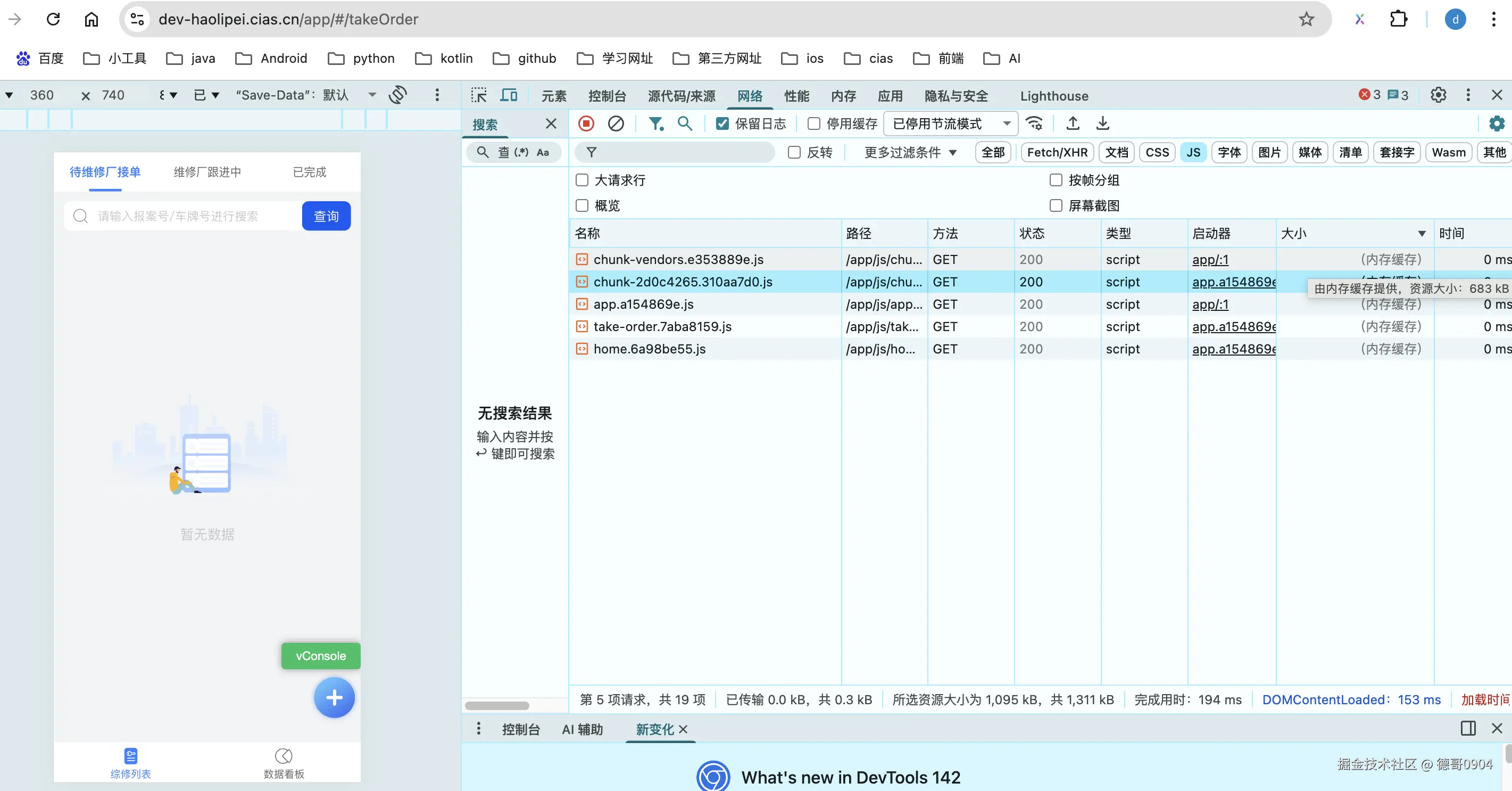The image size is (1512, 791).
Task: Bookmark this page with the star
Action: (x=1306, y=19)
